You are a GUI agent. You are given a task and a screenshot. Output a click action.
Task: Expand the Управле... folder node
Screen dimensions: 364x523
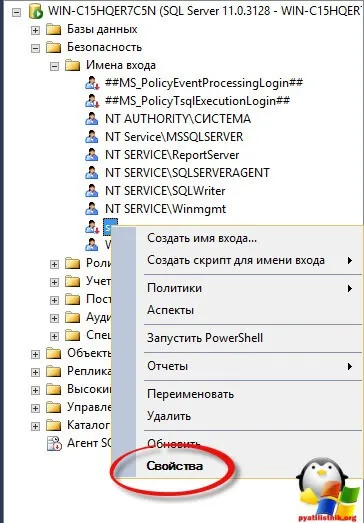35,409
